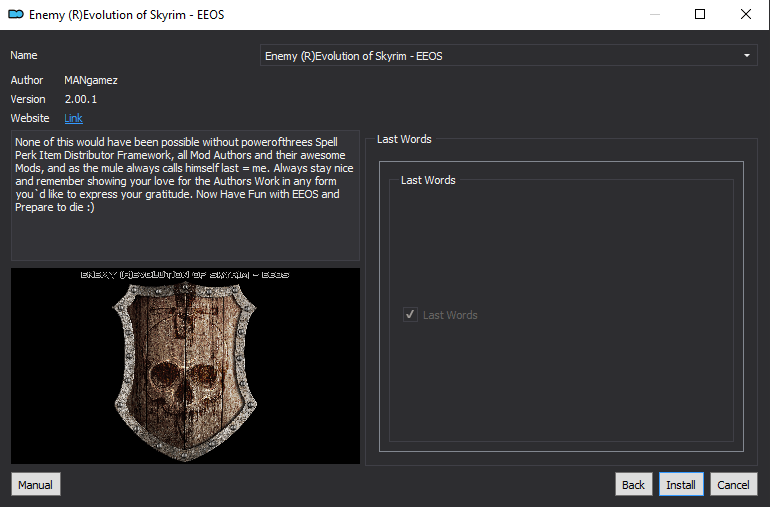Screen dimensions: 770x507
Task: Click the installer app icon in title bar
Action: pyautogui.click(x=16, y=14)
